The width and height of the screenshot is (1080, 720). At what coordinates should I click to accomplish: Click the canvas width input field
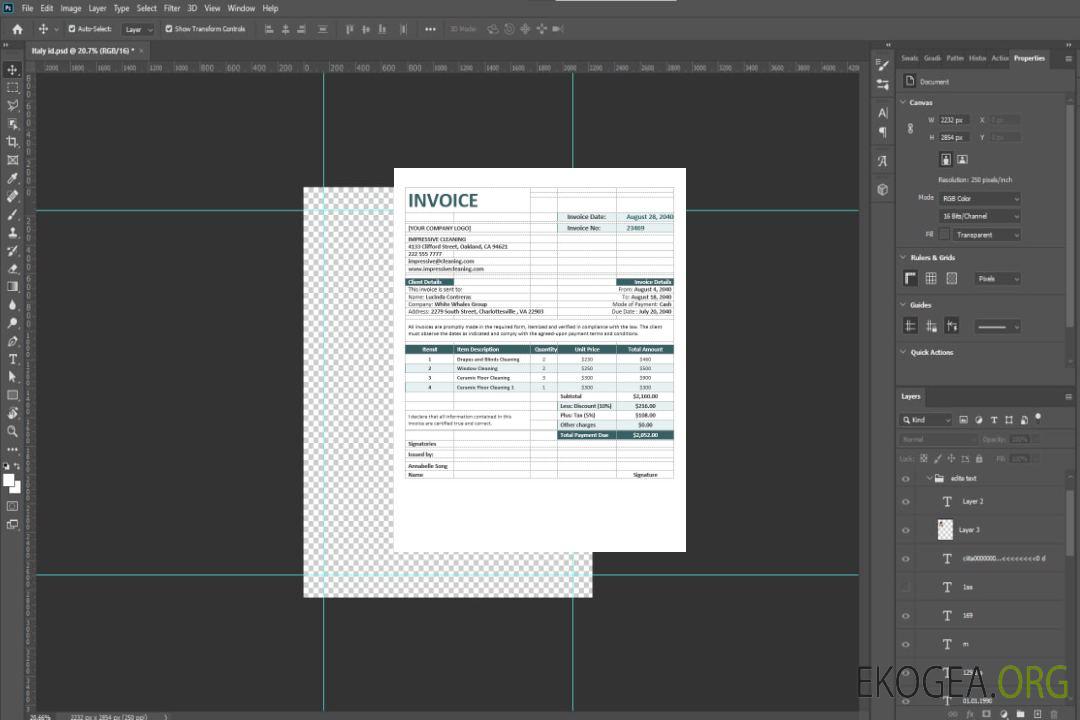[954, 120]
